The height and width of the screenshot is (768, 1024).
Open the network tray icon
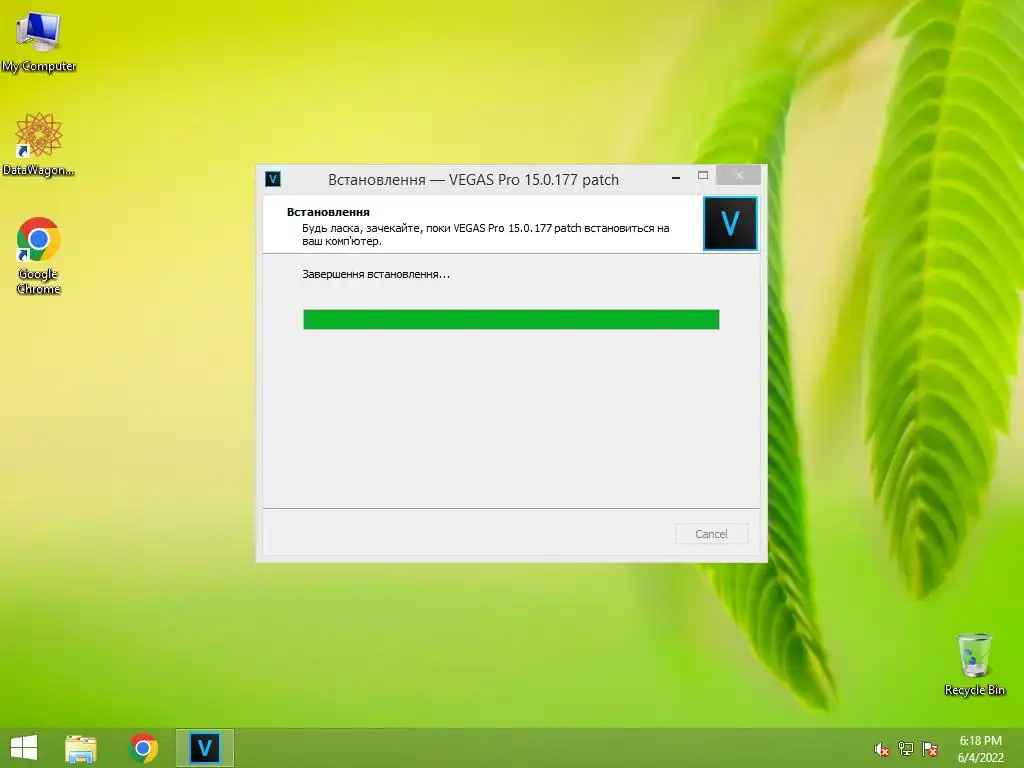(x=905, y=749)
